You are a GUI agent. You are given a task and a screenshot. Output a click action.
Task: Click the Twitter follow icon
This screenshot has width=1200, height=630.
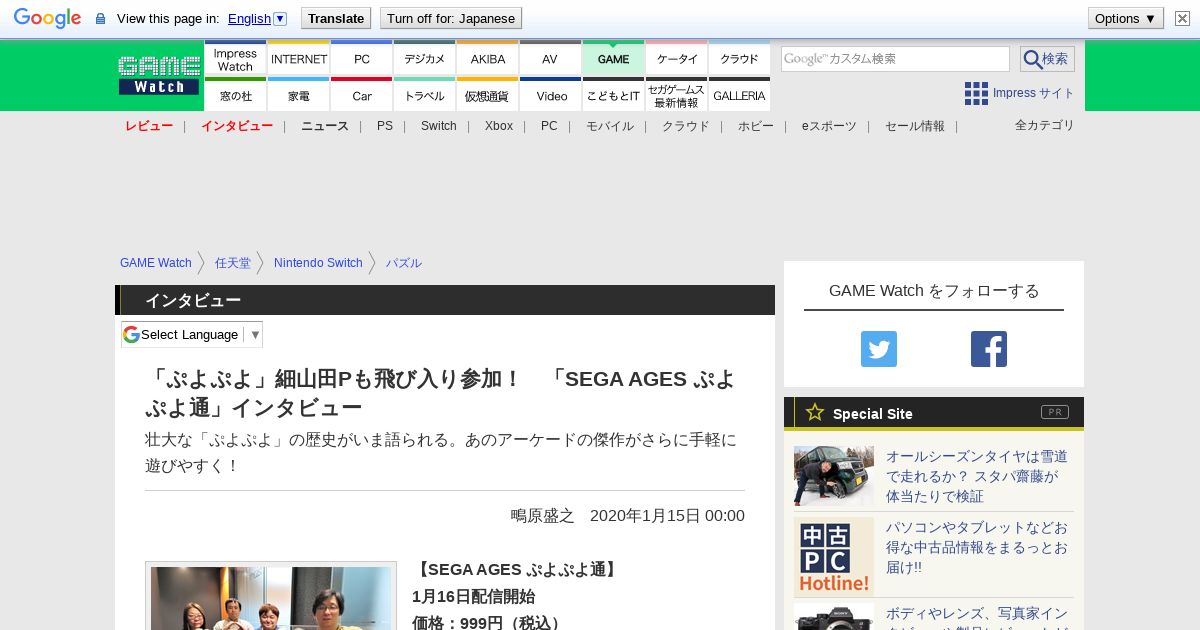879,349
